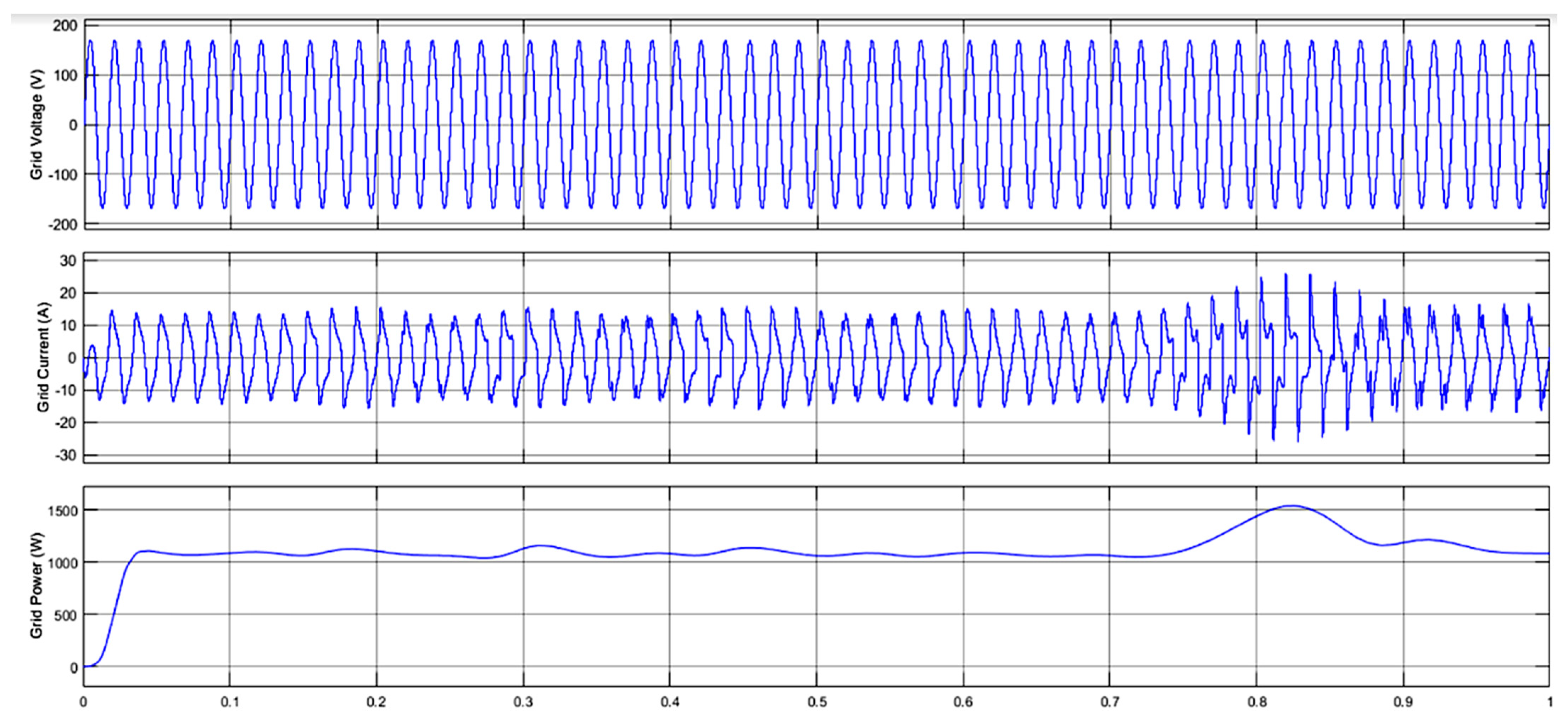Click the largest grid current spike
This screenshot has width=1568, height=719.
pyautogui.click(x=1285, y=275)
